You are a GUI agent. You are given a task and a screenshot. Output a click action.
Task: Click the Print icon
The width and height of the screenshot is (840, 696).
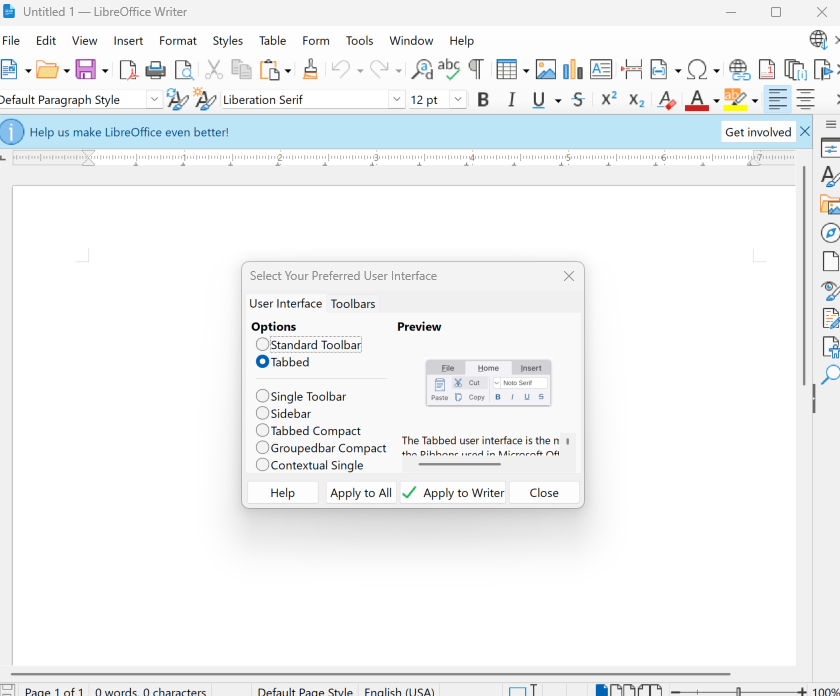155,70
